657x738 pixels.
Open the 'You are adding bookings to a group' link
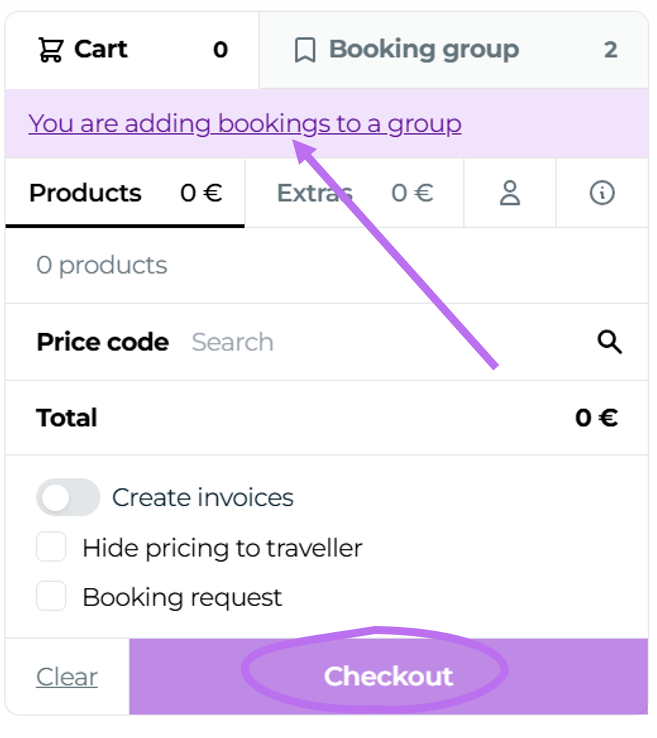pos(245,124)
